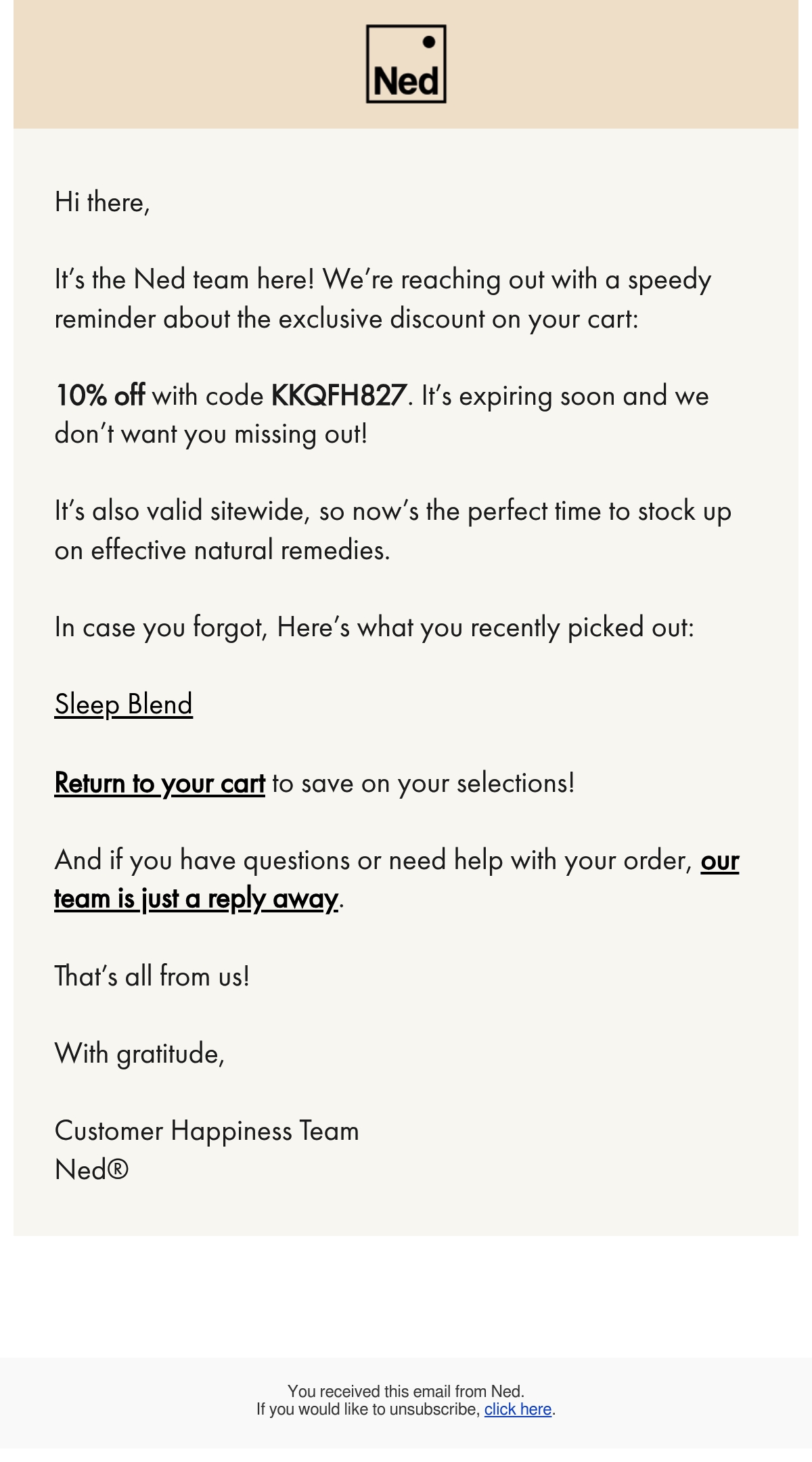Follow the "Return to your cart" link
Image resolution: width=812 pixels, height=1462 pixels.
pos(160,783)
